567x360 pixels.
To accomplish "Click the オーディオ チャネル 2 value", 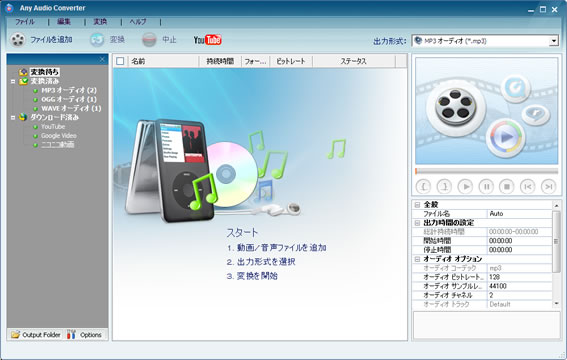I will (520, 295).
